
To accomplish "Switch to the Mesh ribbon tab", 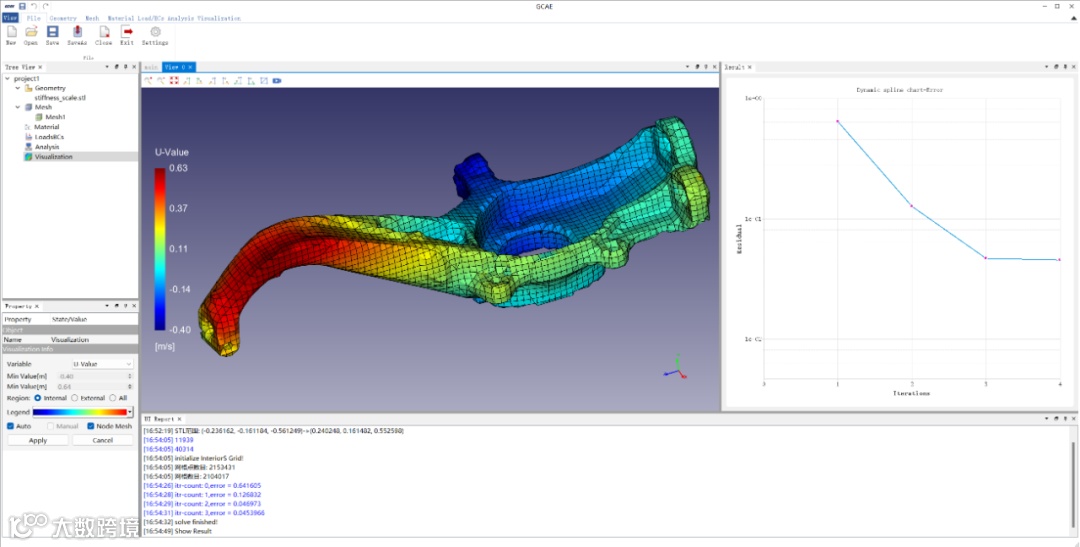I will pyautogui.click(x=92, y=18).
